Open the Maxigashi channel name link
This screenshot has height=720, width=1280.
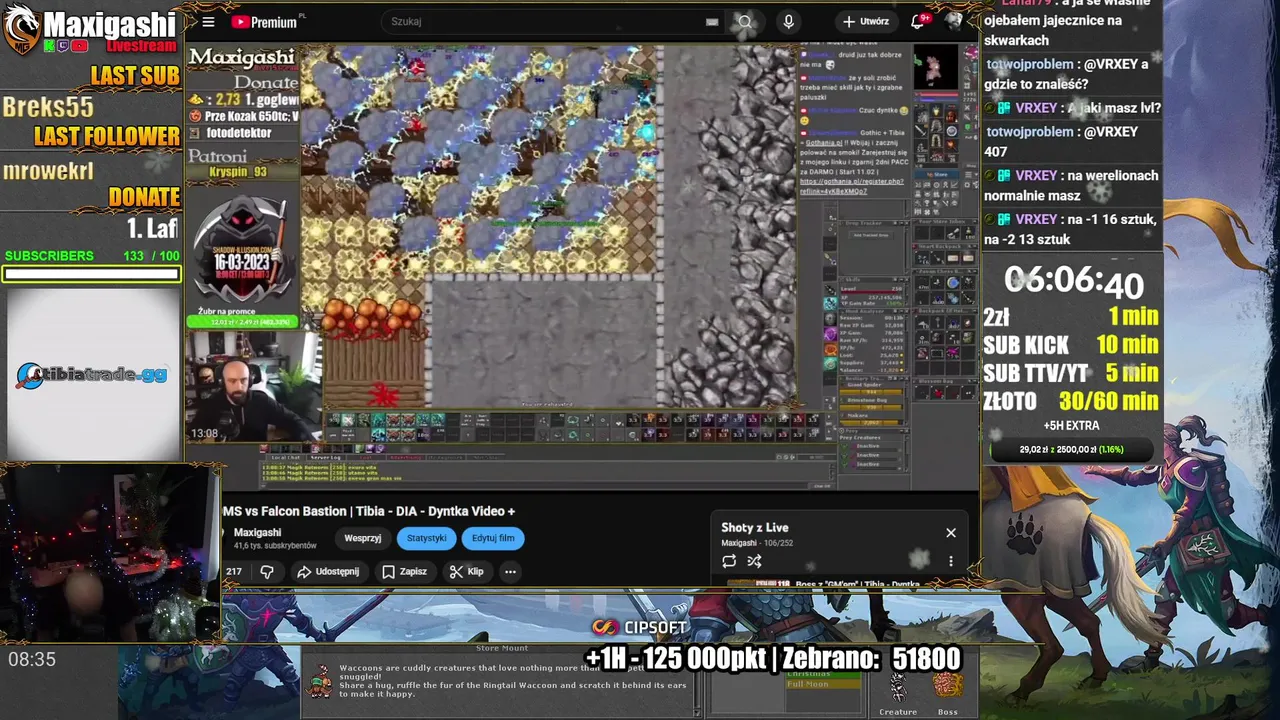[x=257, y=532]
